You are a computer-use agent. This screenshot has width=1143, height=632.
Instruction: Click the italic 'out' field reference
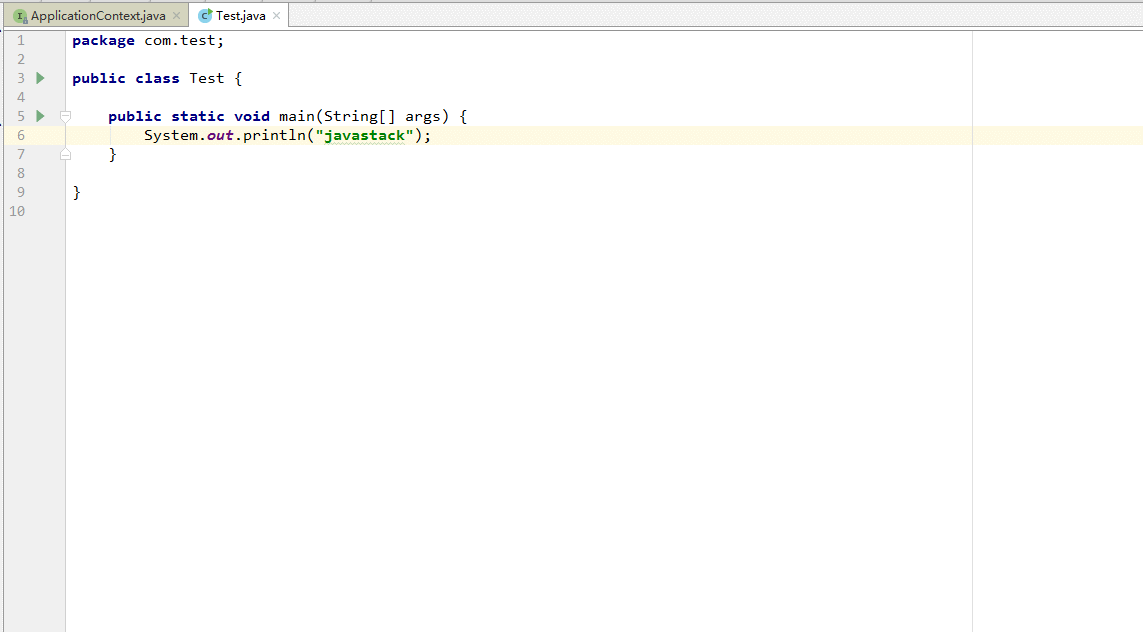click(x=220, y=136)
